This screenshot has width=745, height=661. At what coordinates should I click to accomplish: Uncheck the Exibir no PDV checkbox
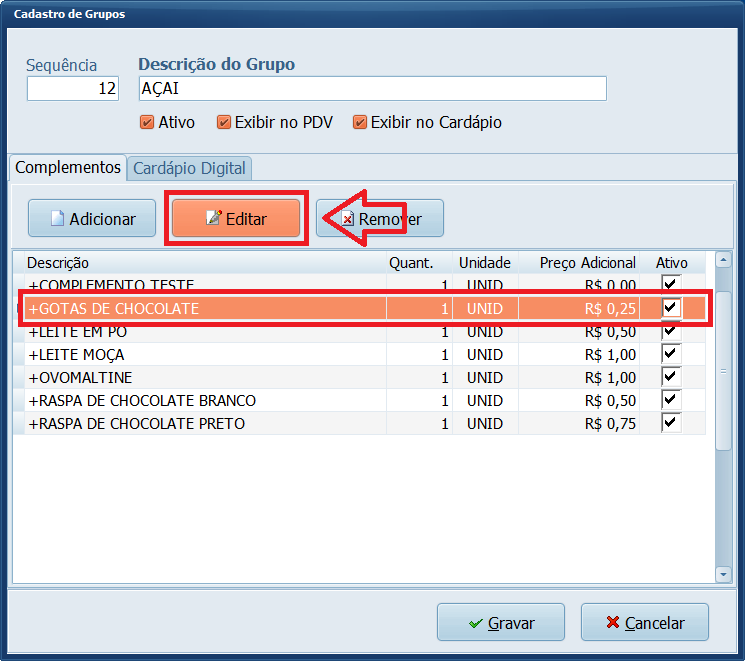pos(224,123)
